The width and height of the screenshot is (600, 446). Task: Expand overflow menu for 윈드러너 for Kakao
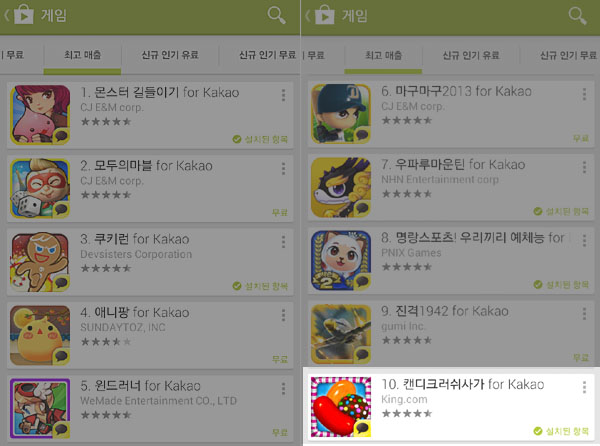coord(283,389)
